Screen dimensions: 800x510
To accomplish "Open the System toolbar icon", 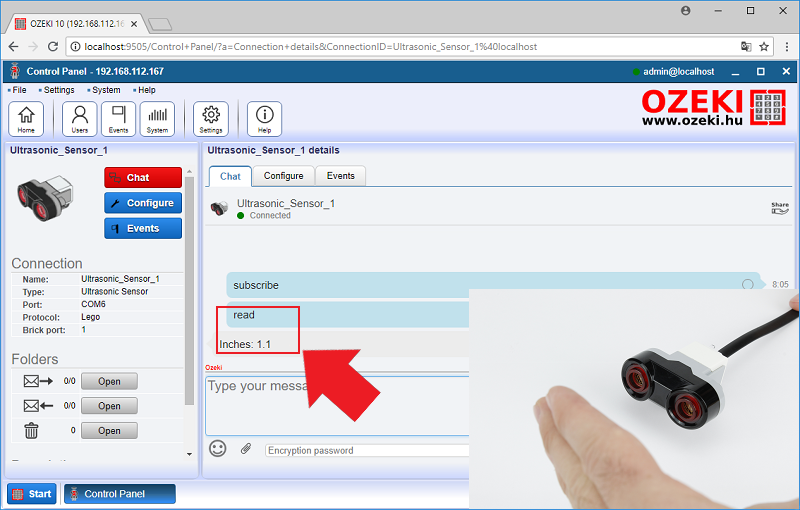I will [x=157, y=118].
